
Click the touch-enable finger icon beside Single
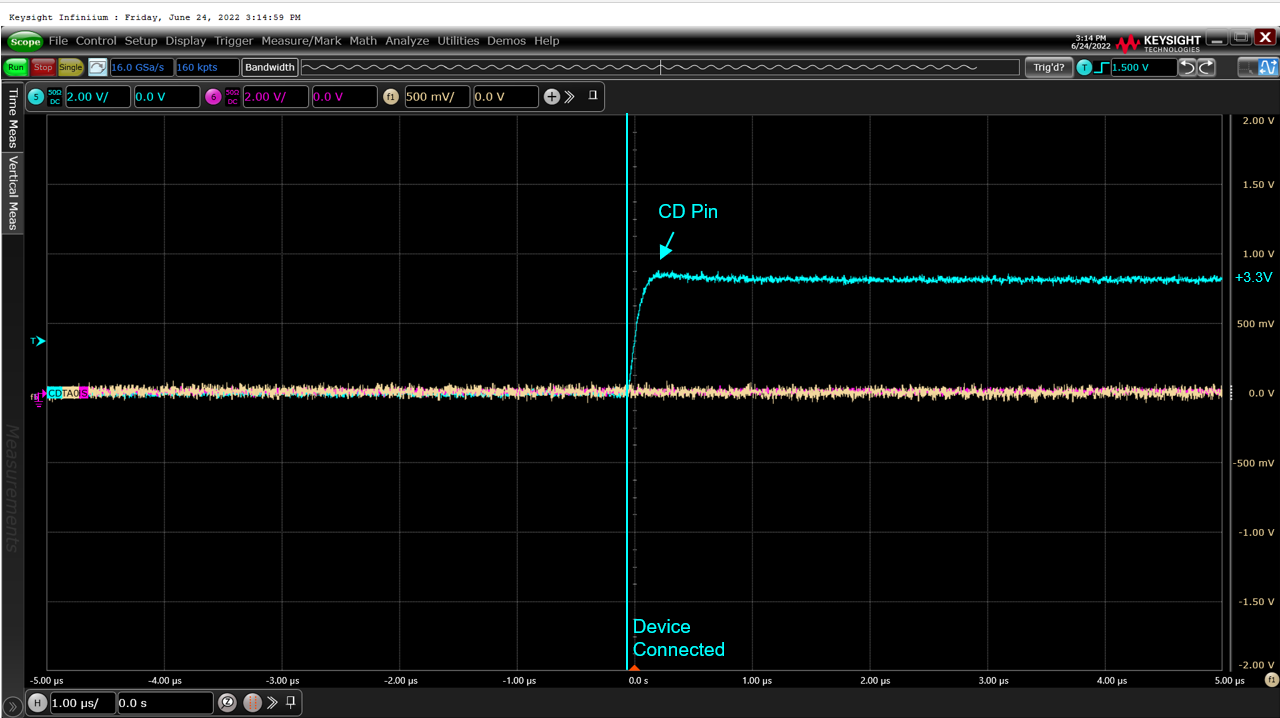[x=97, y=67]
